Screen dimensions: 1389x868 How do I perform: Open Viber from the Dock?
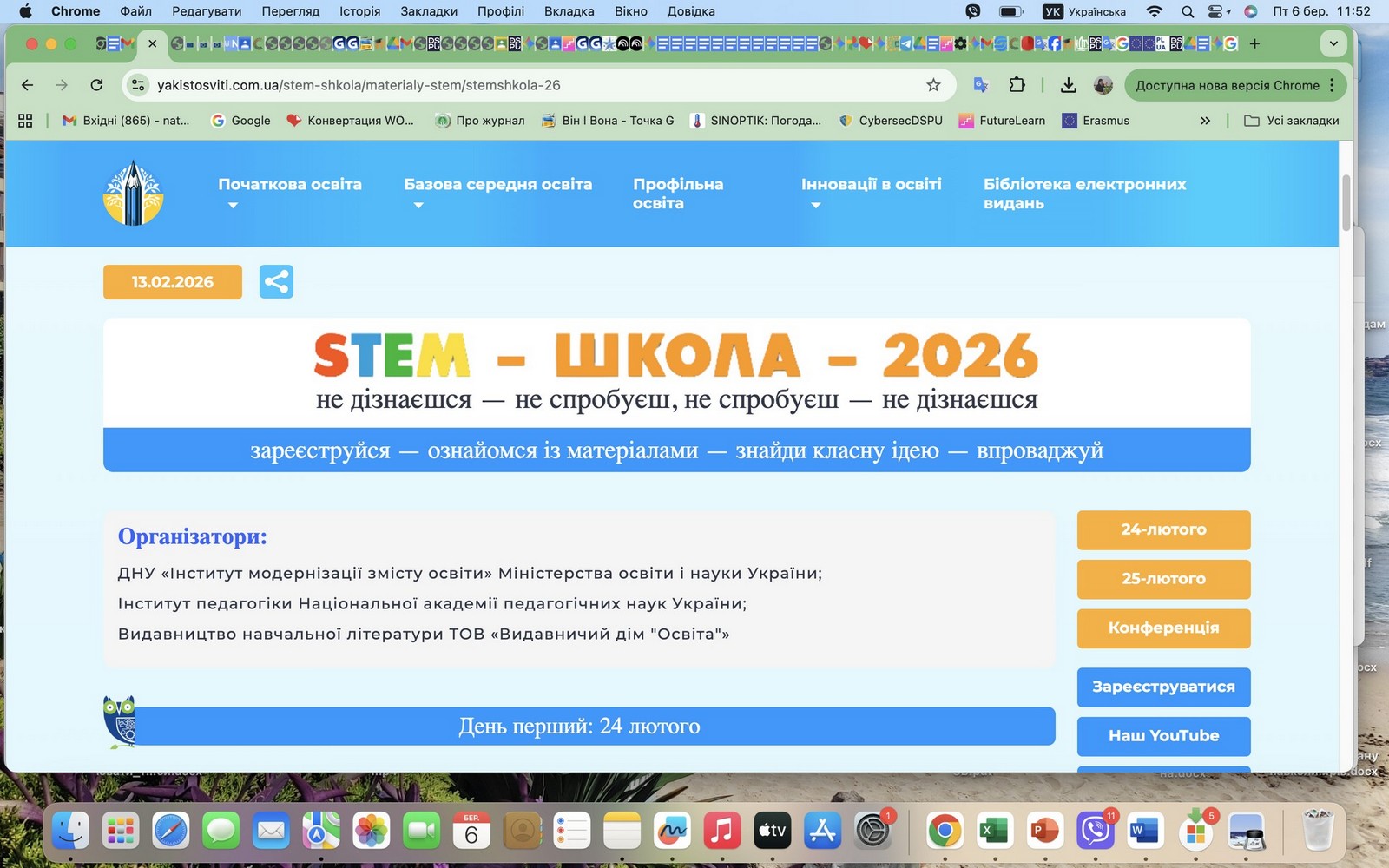[x=1095, y=832]
